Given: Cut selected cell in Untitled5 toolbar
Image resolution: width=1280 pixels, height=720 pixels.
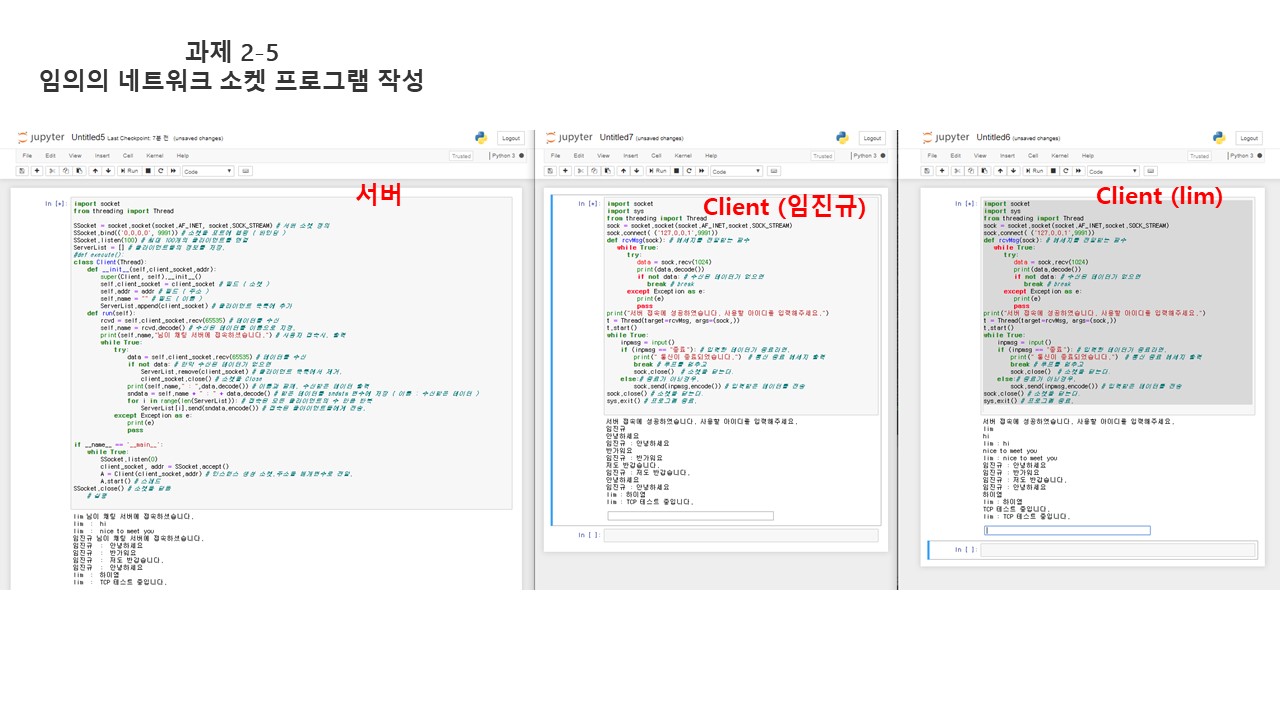Looking at the screenshot, I should (x=52, y=171).
